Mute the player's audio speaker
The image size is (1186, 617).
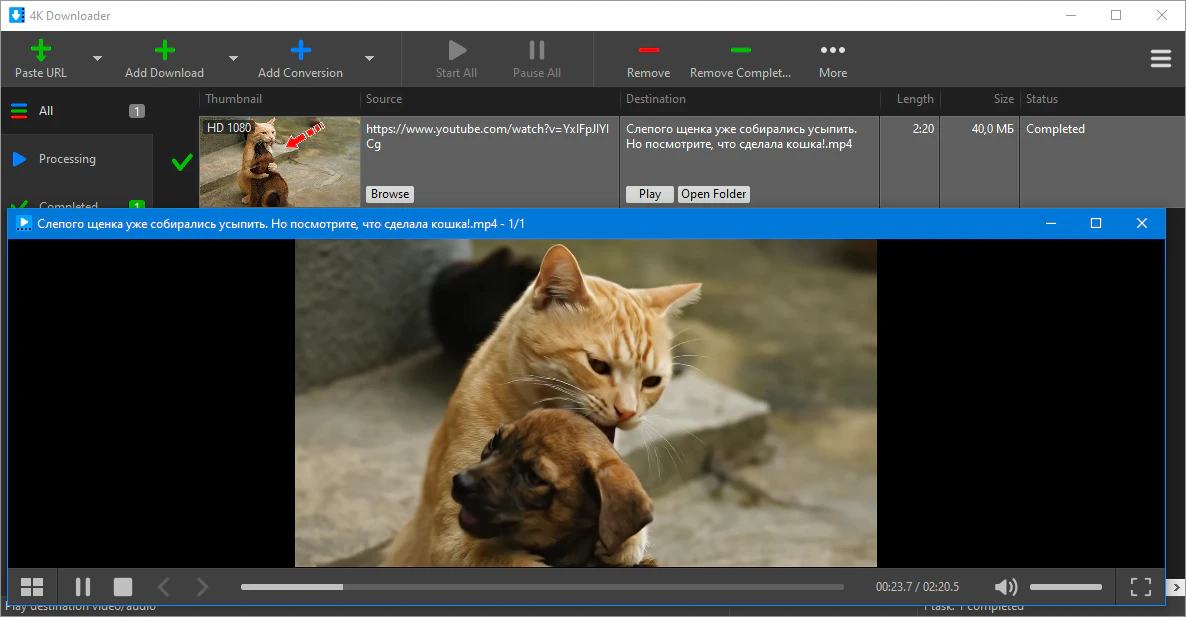pyautogui.click(x=1006, y=587)
